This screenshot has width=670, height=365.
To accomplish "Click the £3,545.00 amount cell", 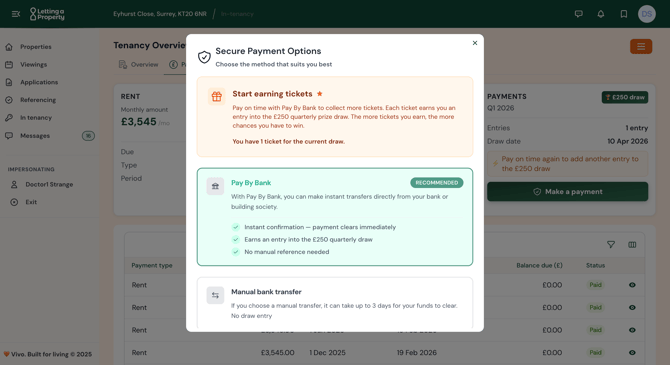I will [277, 353].
